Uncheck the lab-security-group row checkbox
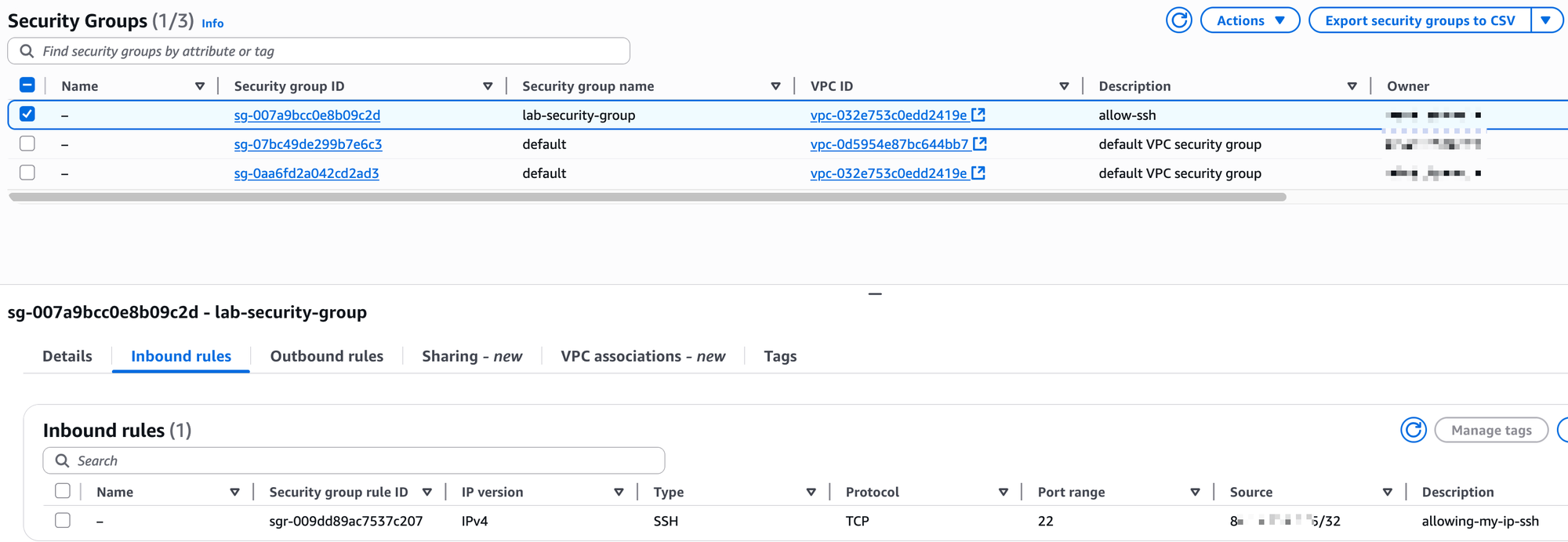Image resolution: width=1568 pixels, height=542 pixels. [x=27, y=115]
